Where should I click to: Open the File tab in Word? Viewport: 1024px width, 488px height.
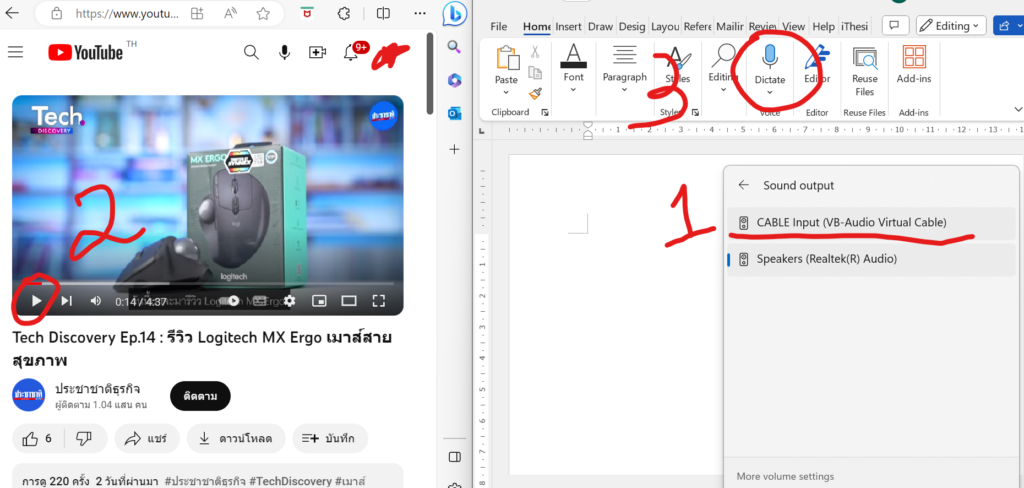(x=499, y=26)
